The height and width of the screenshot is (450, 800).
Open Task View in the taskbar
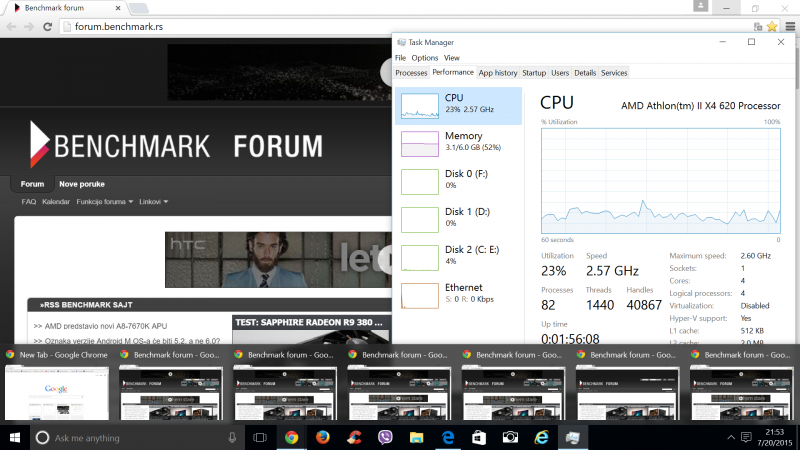click(x=260, y=438)
